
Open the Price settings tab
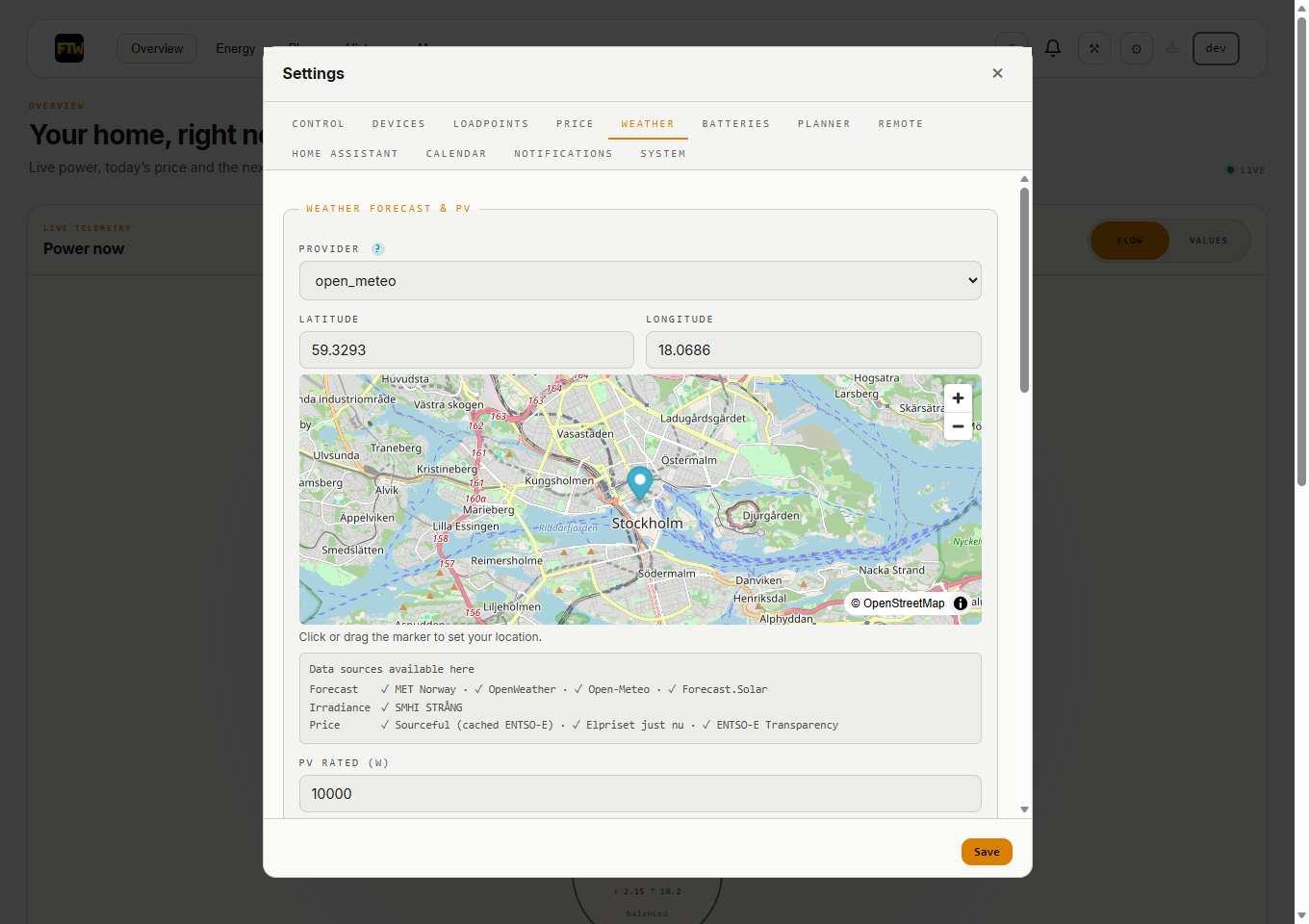(575, 124)
